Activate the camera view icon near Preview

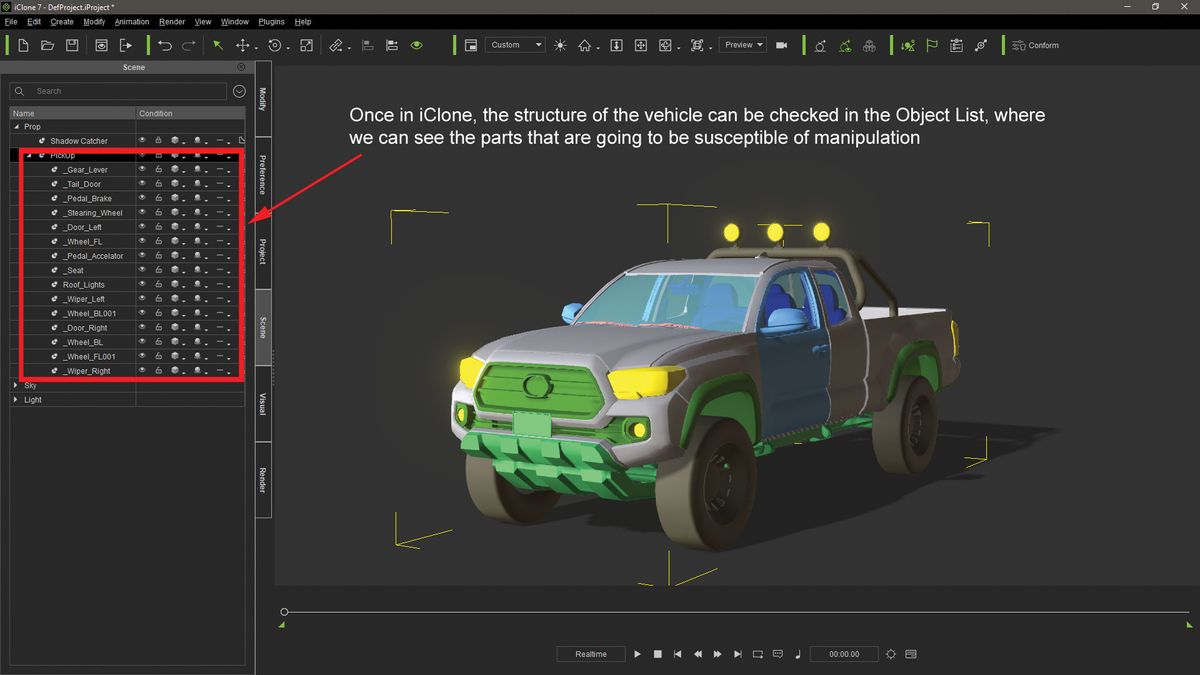coord(781,44)
